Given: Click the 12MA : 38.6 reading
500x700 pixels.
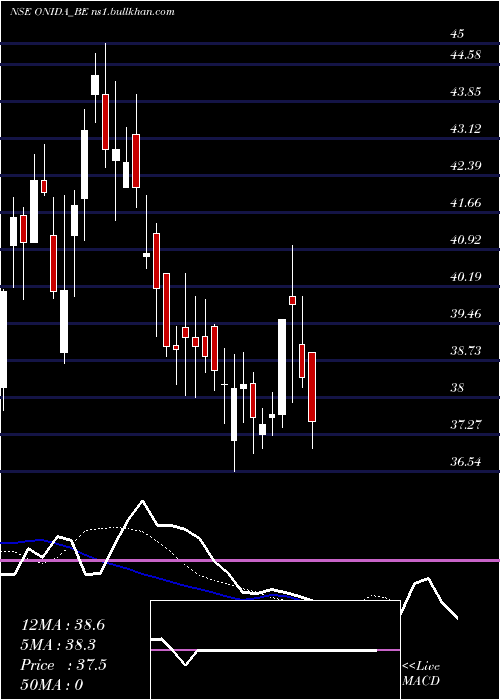Looking at the screenshot, I should pyautogui.click(x=63, y=625).
